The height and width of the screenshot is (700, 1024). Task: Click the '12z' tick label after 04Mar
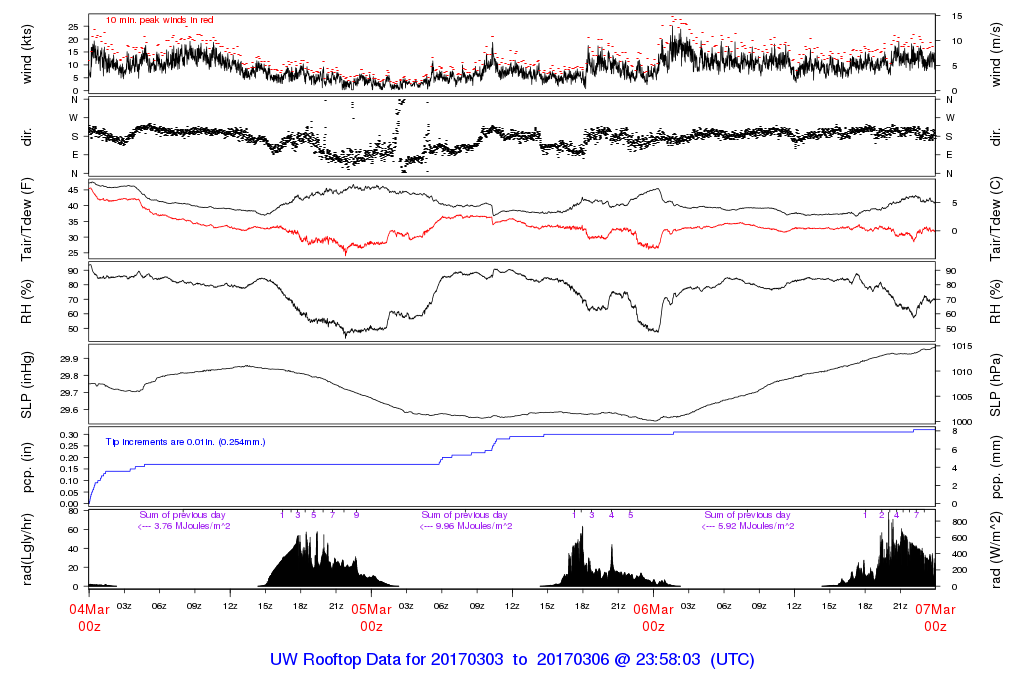(230, 606)
